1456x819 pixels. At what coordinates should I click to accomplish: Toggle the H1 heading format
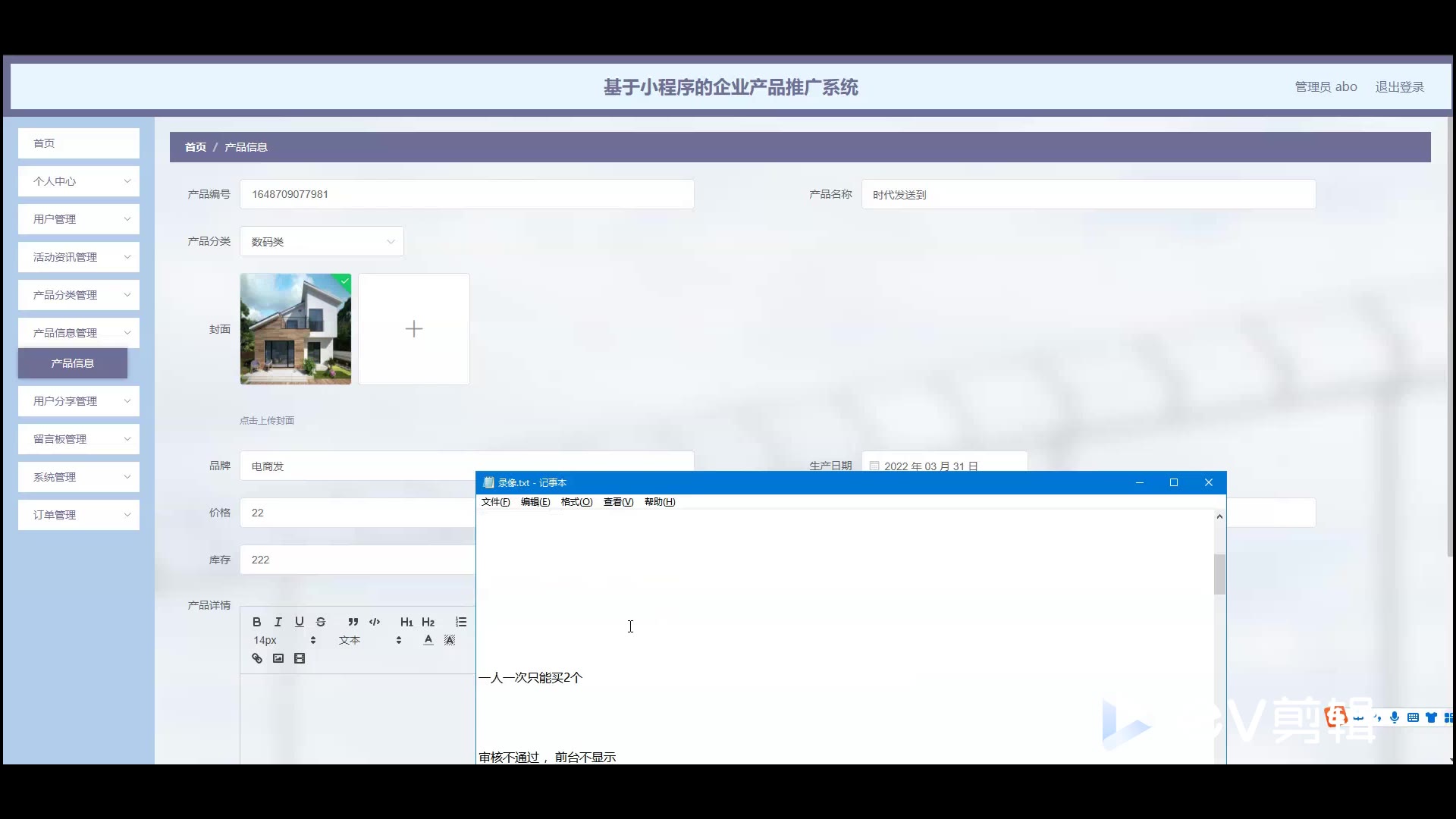(406, 622)
